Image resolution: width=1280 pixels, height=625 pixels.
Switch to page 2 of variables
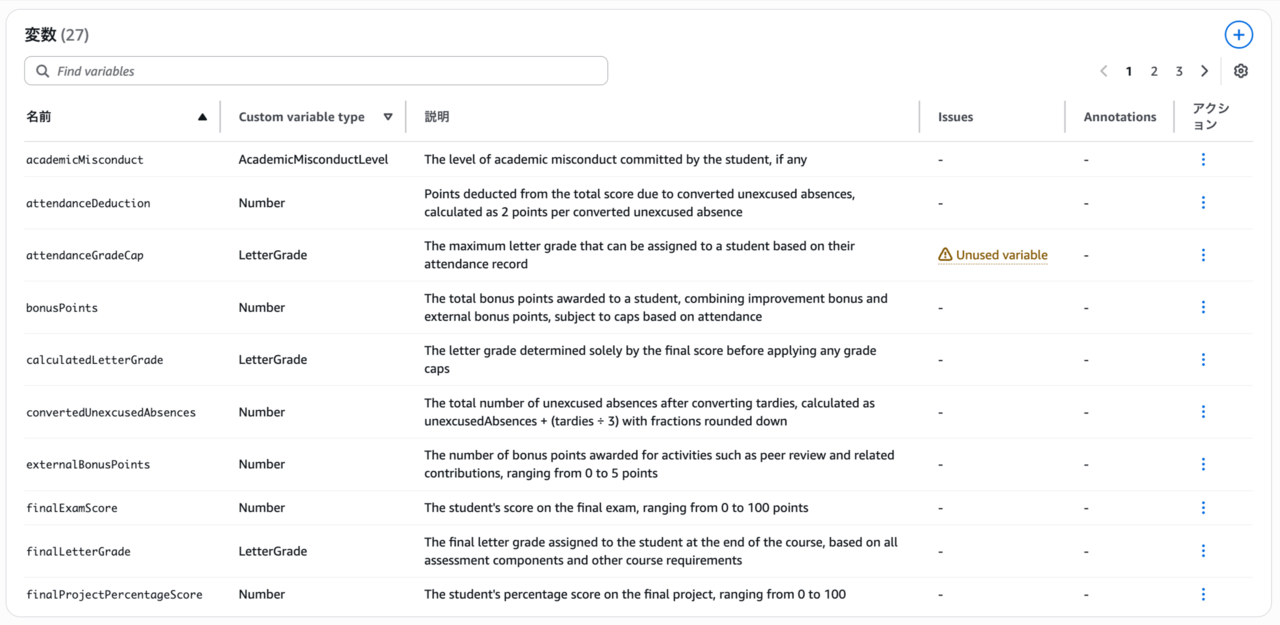[1154, 71]
